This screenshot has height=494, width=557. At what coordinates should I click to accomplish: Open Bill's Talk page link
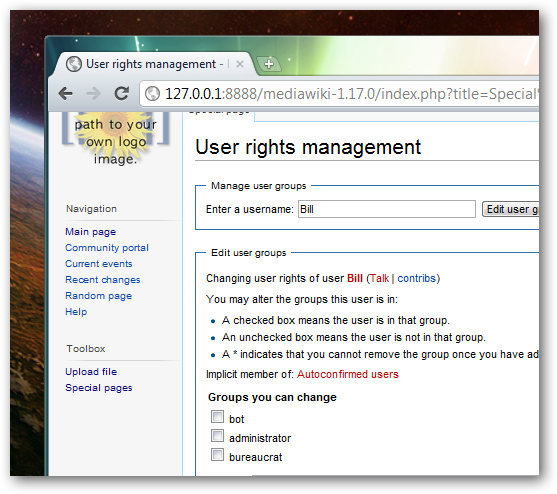(379, 278)
